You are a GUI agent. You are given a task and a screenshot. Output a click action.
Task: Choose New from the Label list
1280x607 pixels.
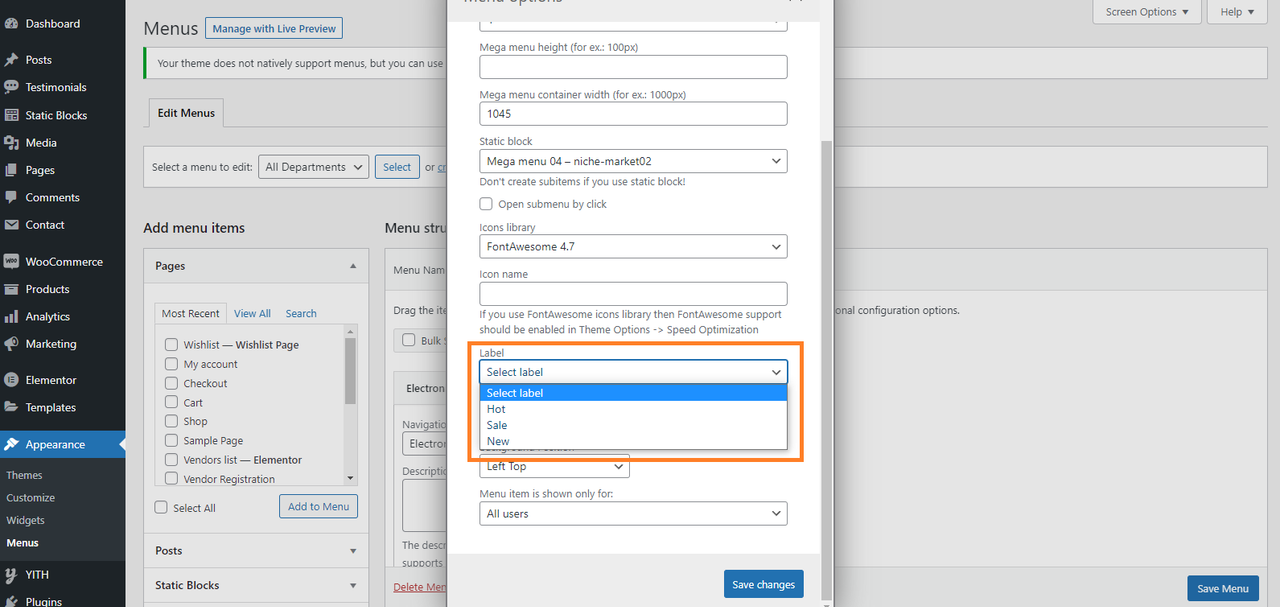(x=633, y=441)
